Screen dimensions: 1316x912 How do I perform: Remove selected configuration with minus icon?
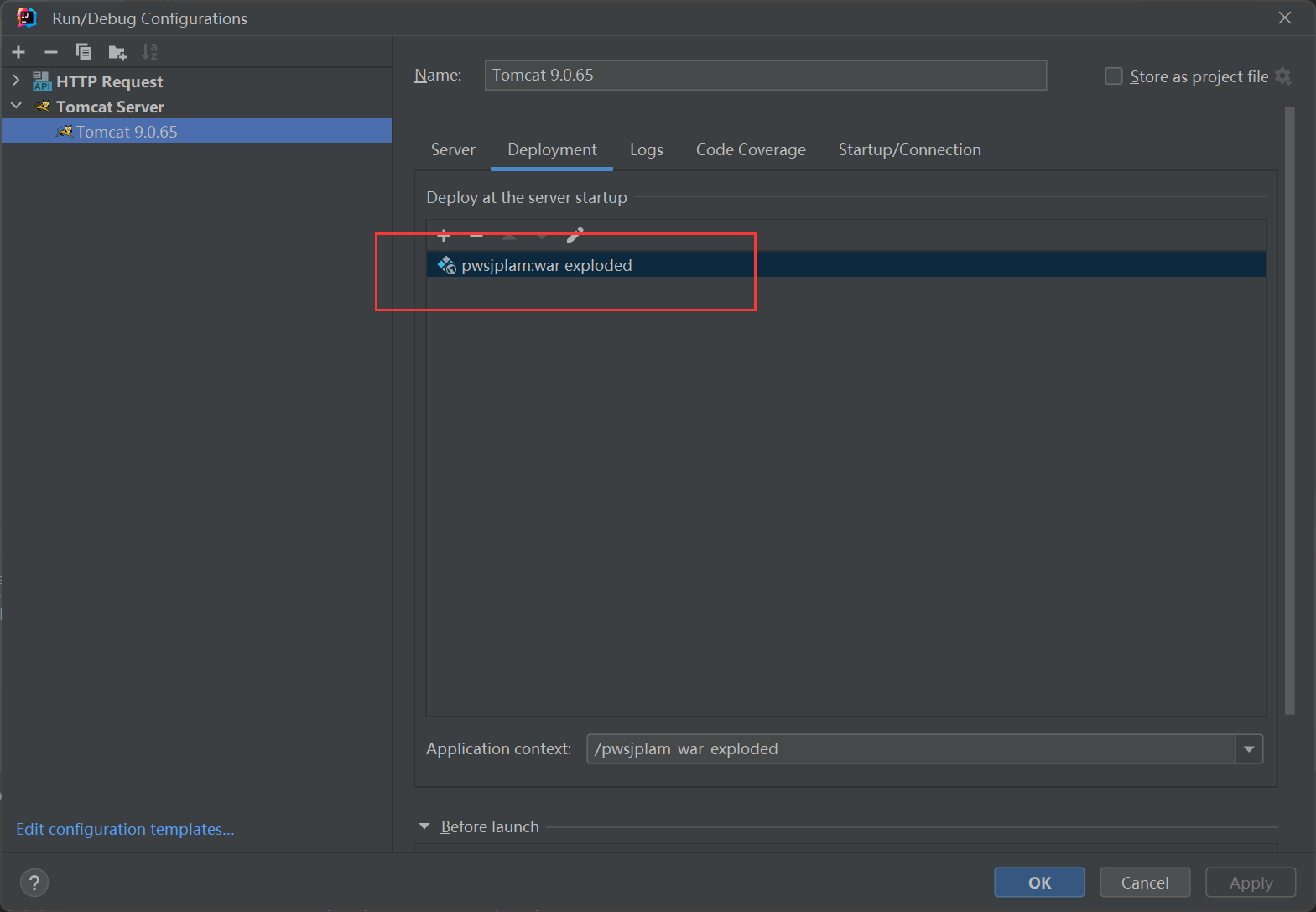(x=51, y=52)
